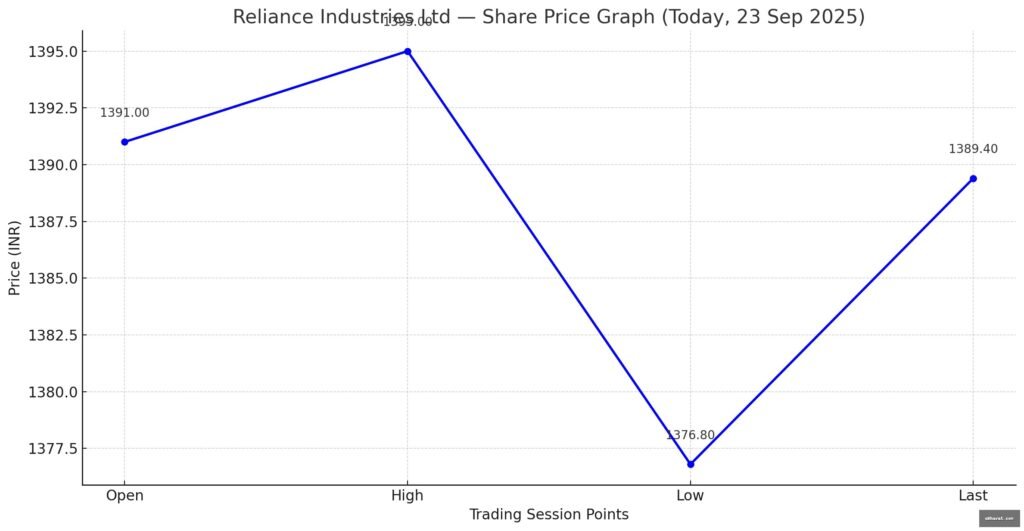Viewport: 1024px width, 531px height.
Task: Click the 1380.0 y-axis tick label
Action: 54,392
